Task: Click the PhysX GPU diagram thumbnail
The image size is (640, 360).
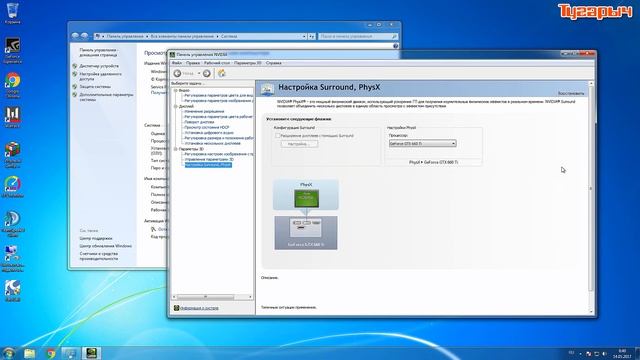Action: (307, 198)
